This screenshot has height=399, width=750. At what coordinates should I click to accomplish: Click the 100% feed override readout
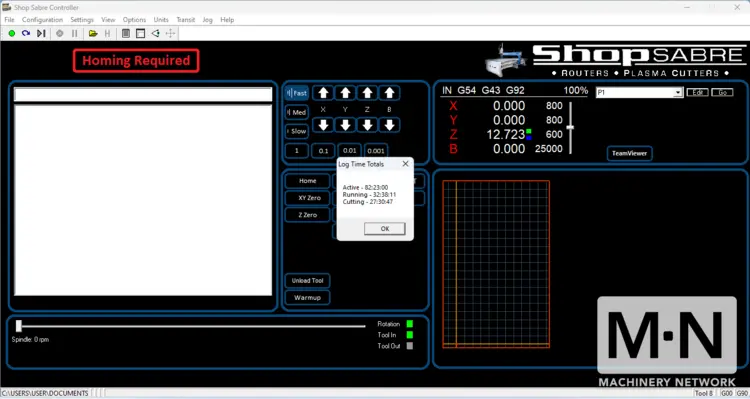coord(575,90)
